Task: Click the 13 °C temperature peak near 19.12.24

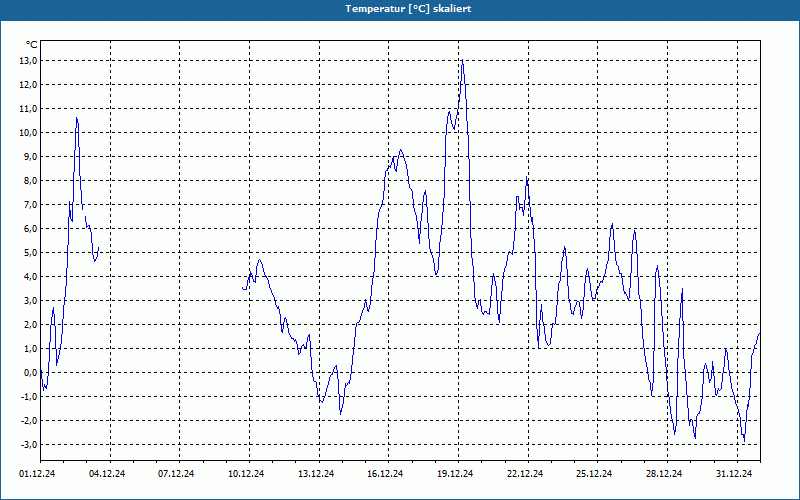Action: [462, 60]
